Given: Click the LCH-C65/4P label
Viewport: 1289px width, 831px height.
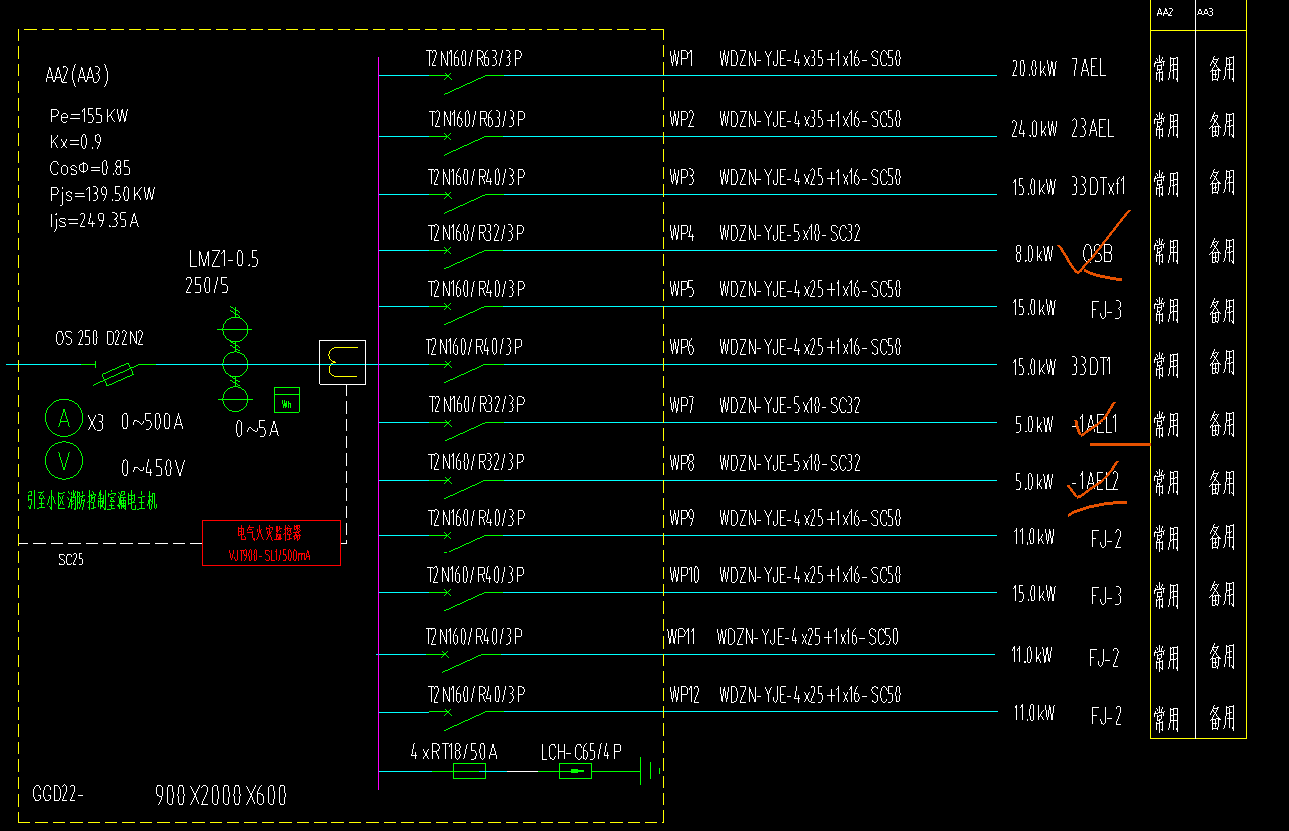Looking at the screenshot, I should [581, 751].
